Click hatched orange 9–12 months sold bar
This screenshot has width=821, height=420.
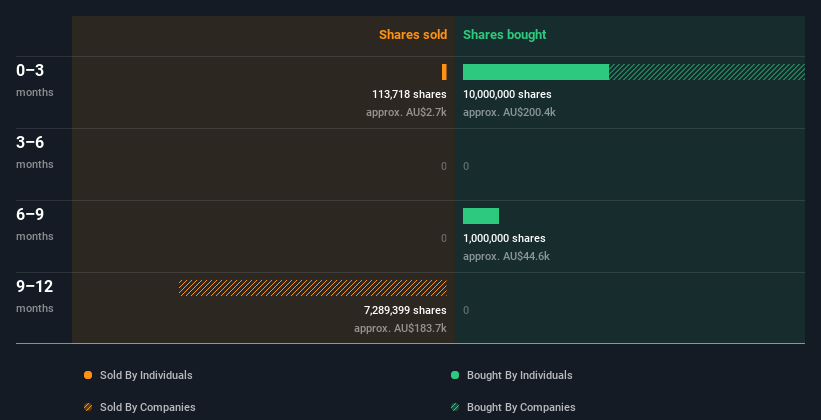point(313,288)
